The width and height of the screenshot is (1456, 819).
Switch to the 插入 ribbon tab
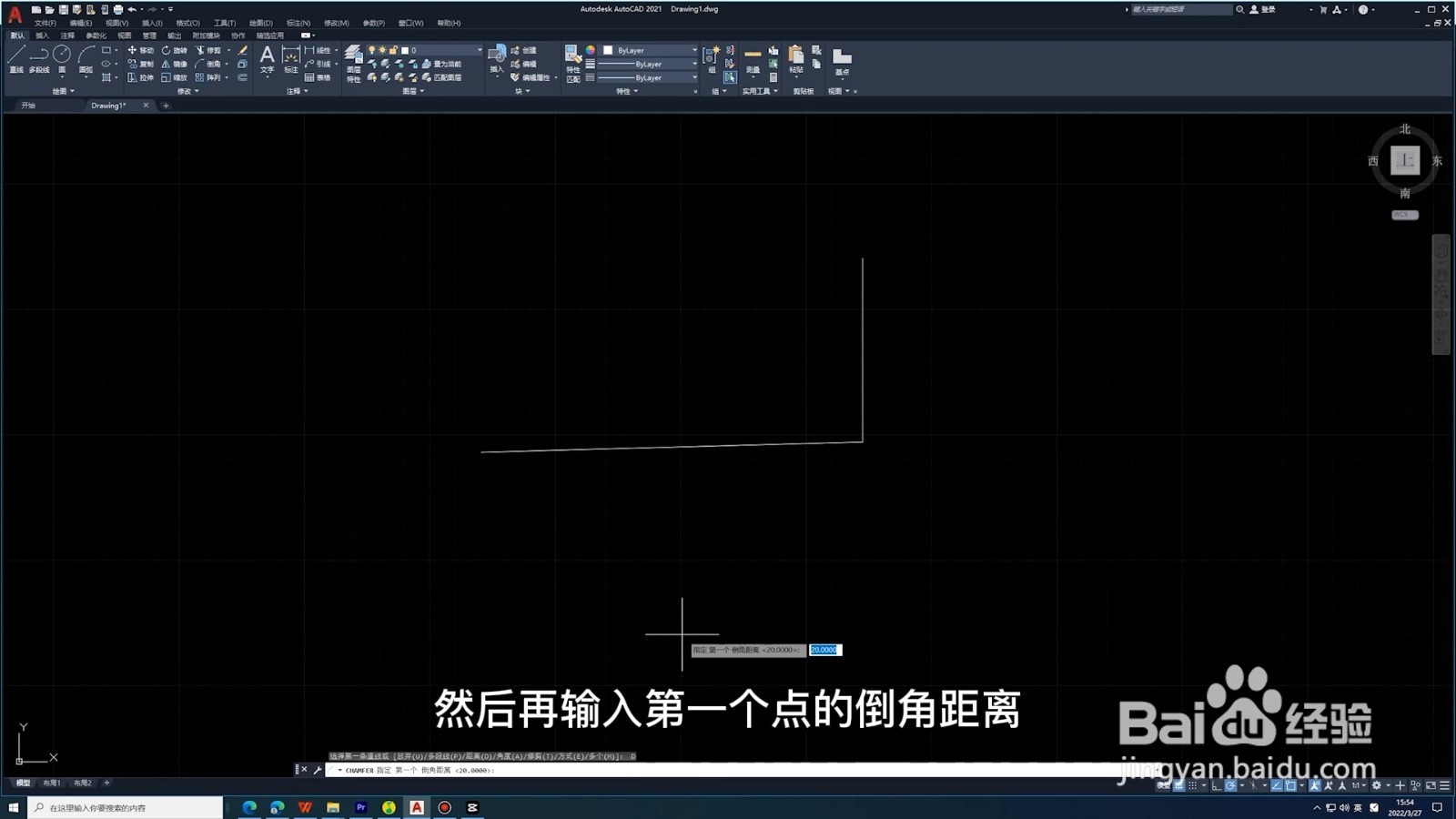click(41, 35)
